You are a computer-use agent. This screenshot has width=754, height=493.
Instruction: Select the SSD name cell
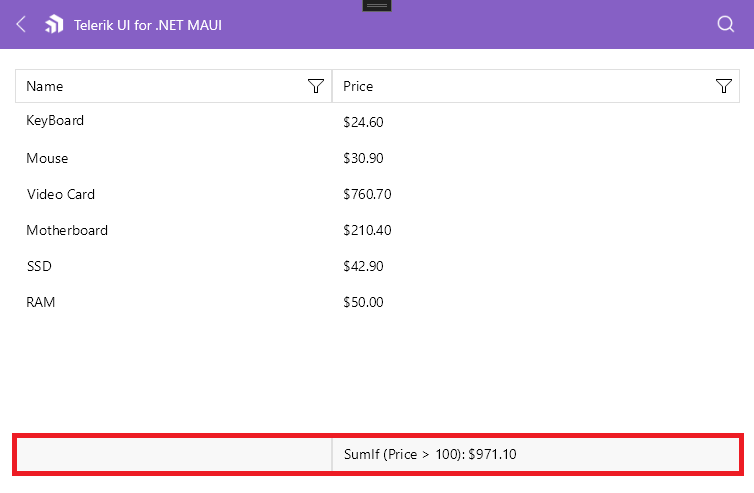point(39,266)
